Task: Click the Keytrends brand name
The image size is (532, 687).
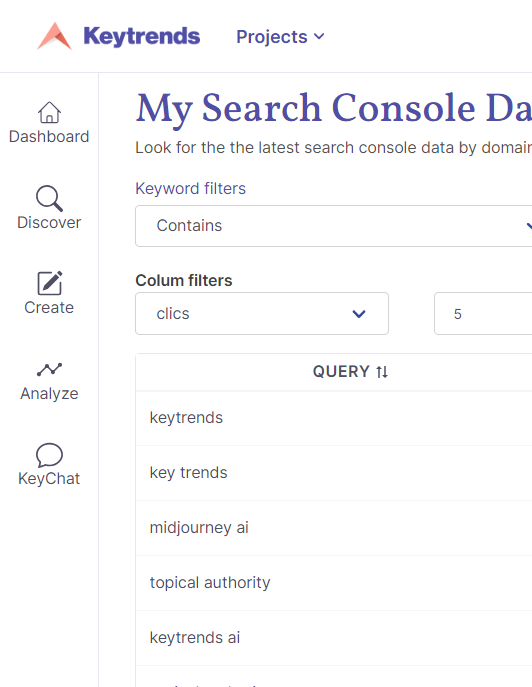Action: pos(142,36)
